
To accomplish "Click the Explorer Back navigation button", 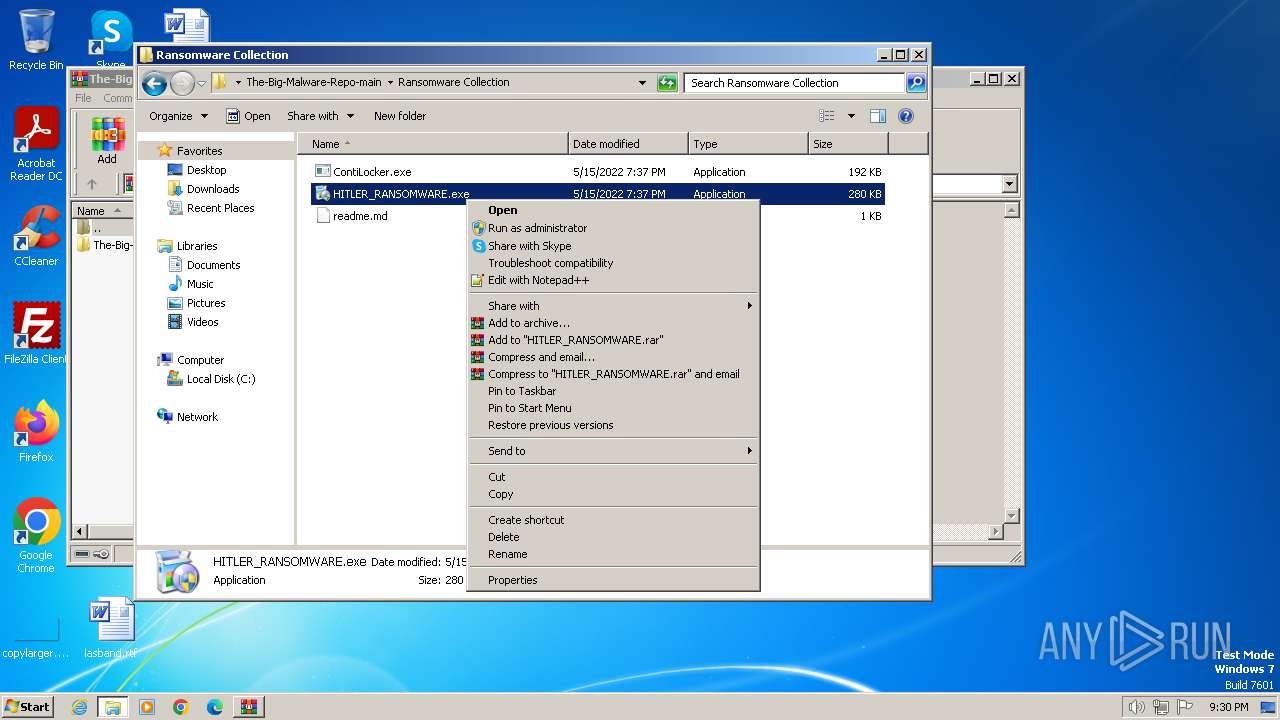I will click(154, 83).
